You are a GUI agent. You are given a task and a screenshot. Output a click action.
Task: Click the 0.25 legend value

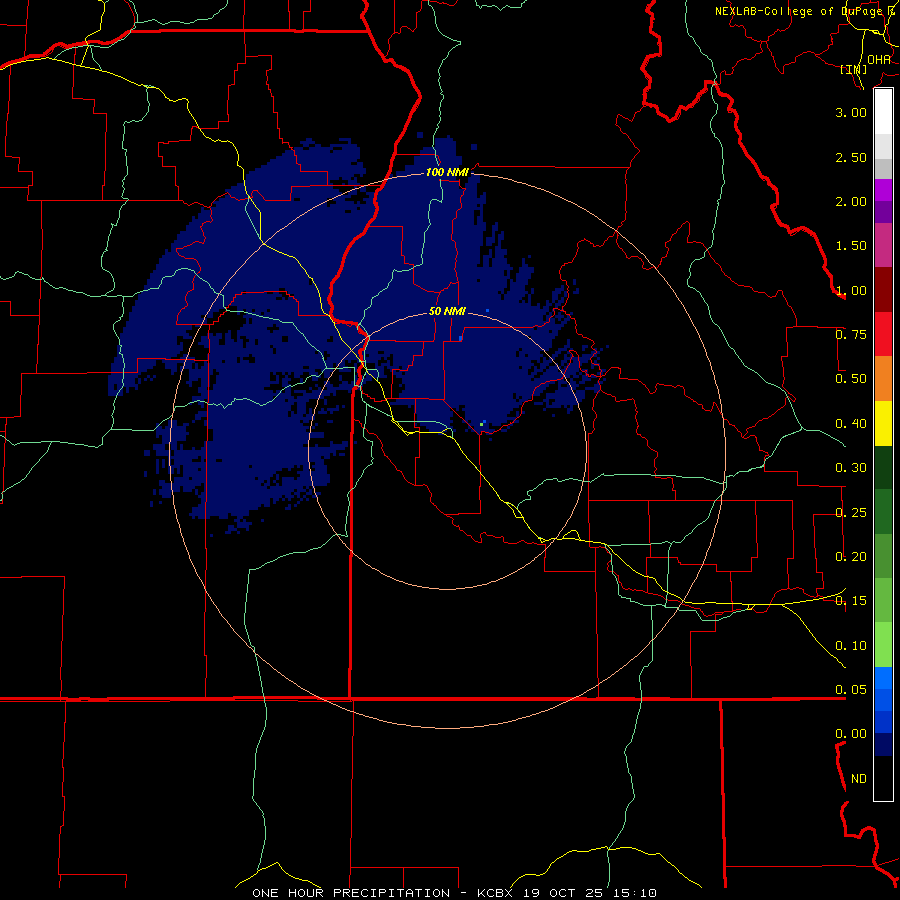851,513
